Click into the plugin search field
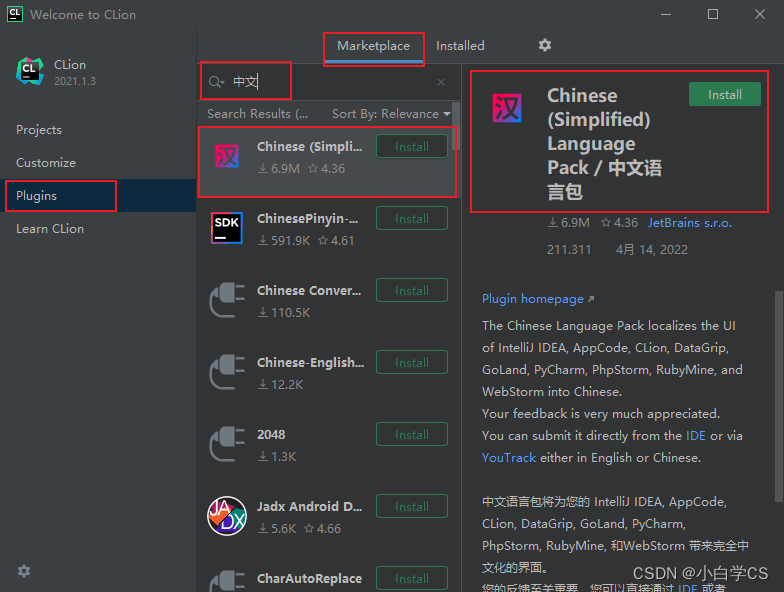784x592 pixels. pos(330,82)
